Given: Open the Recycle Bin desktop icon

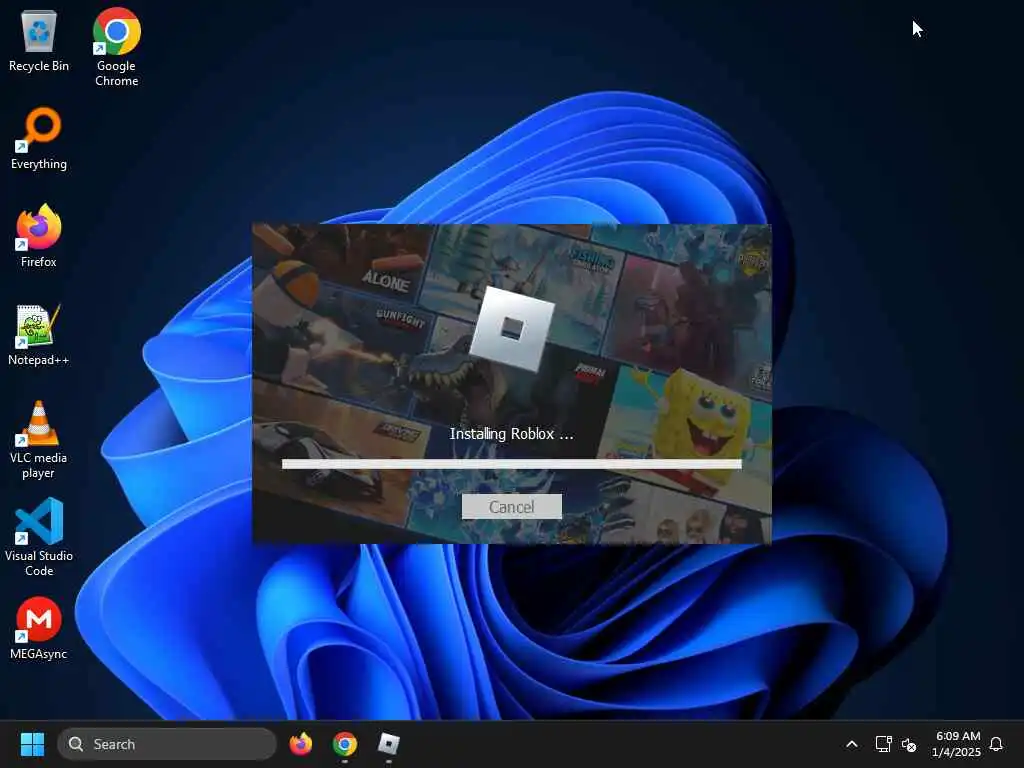Looking at the screenshot, I should [39, 40].
